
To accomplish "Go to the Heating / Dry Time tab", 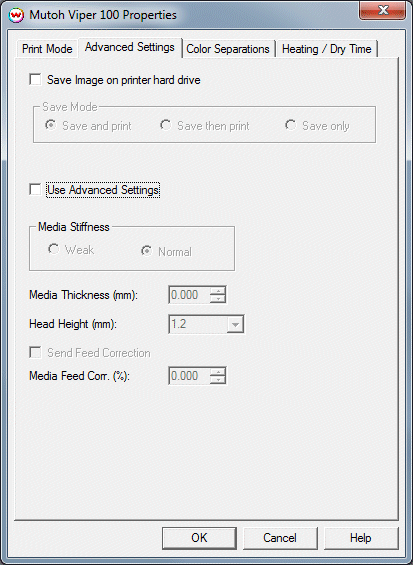I will click(327, 49).
